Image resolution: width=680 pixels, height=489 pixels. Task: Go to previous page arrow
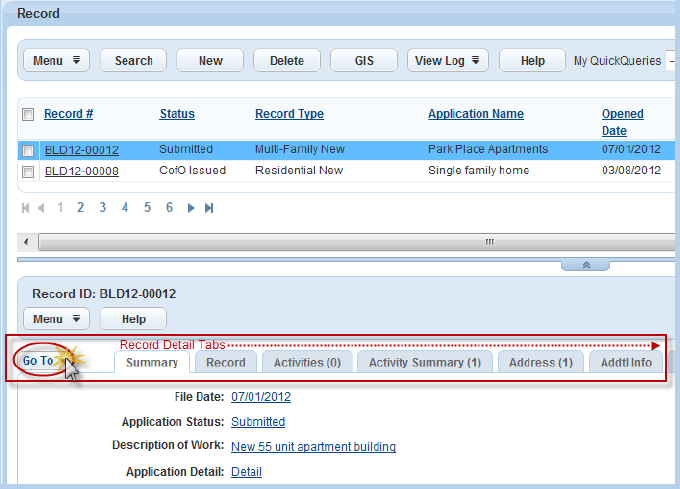pyautogui.click(x=41, y=208)
